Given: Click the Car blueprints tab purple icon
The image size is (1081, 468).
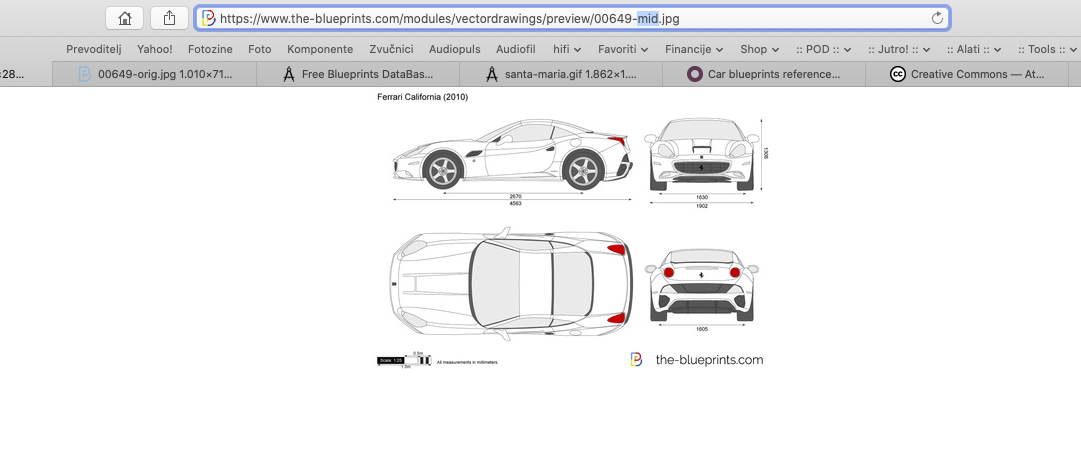Looking at the screenshot, I should (x=695, y=74).
